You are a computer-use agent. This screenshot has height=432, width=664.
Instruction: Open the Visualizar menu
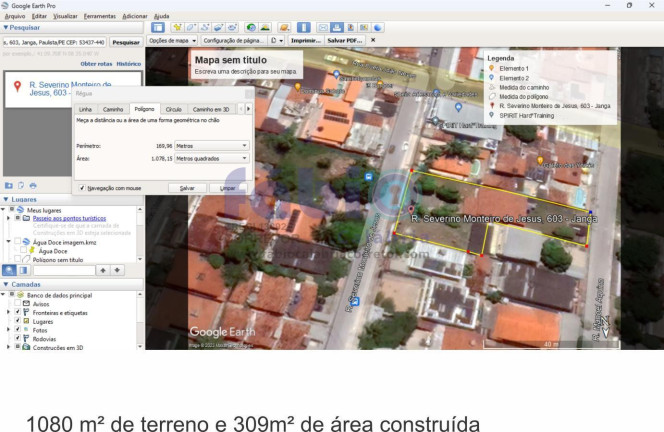(x=65, y=16)
